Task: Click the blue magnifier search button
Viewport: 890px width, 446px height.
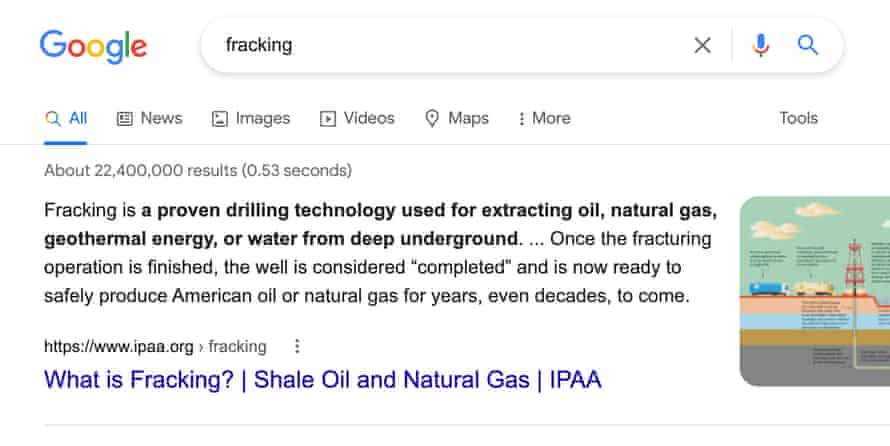Action: click(808, 45)
